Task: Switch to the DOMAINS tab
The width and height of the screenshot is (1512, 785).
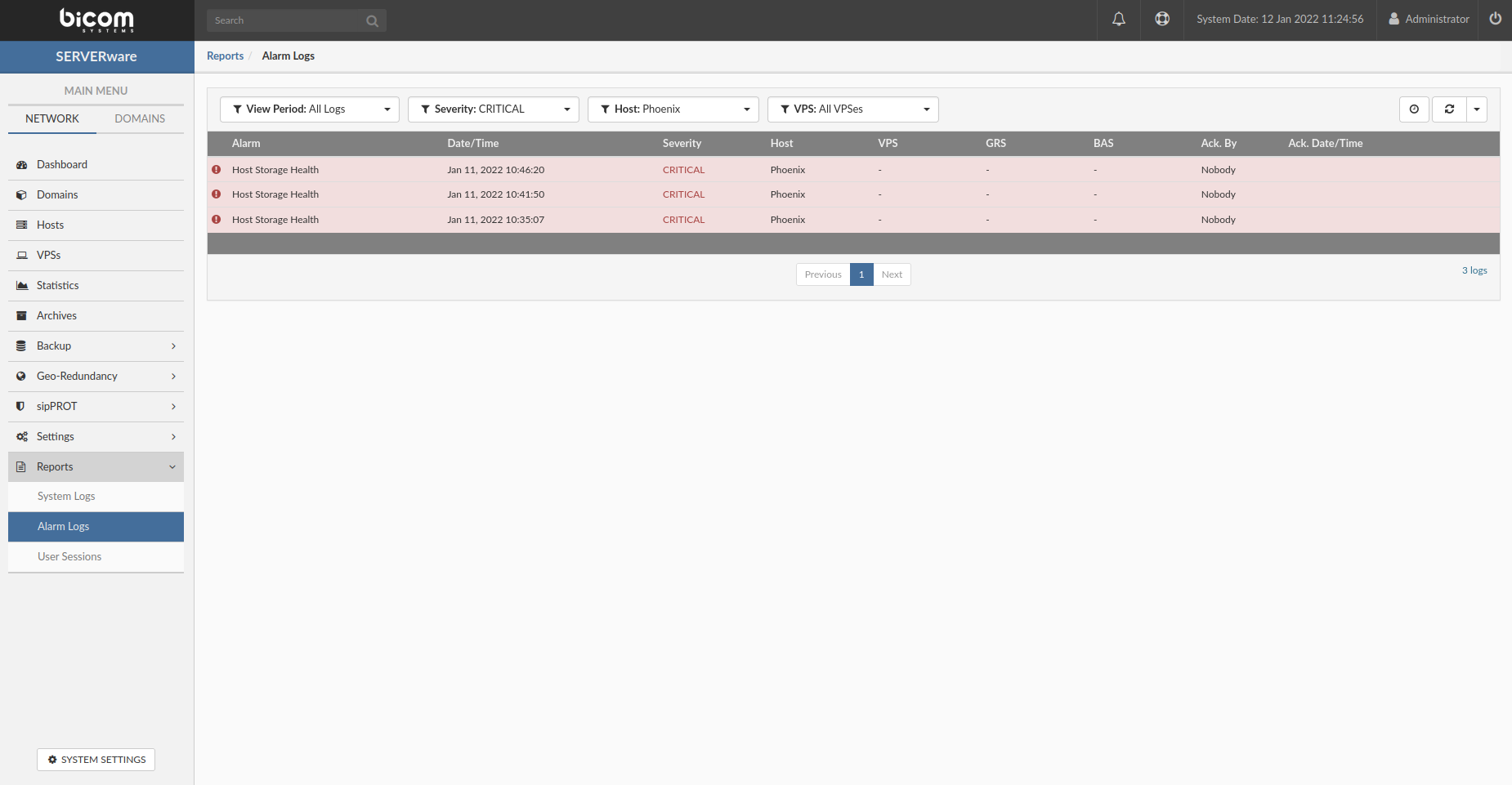Action: [140, 119]
